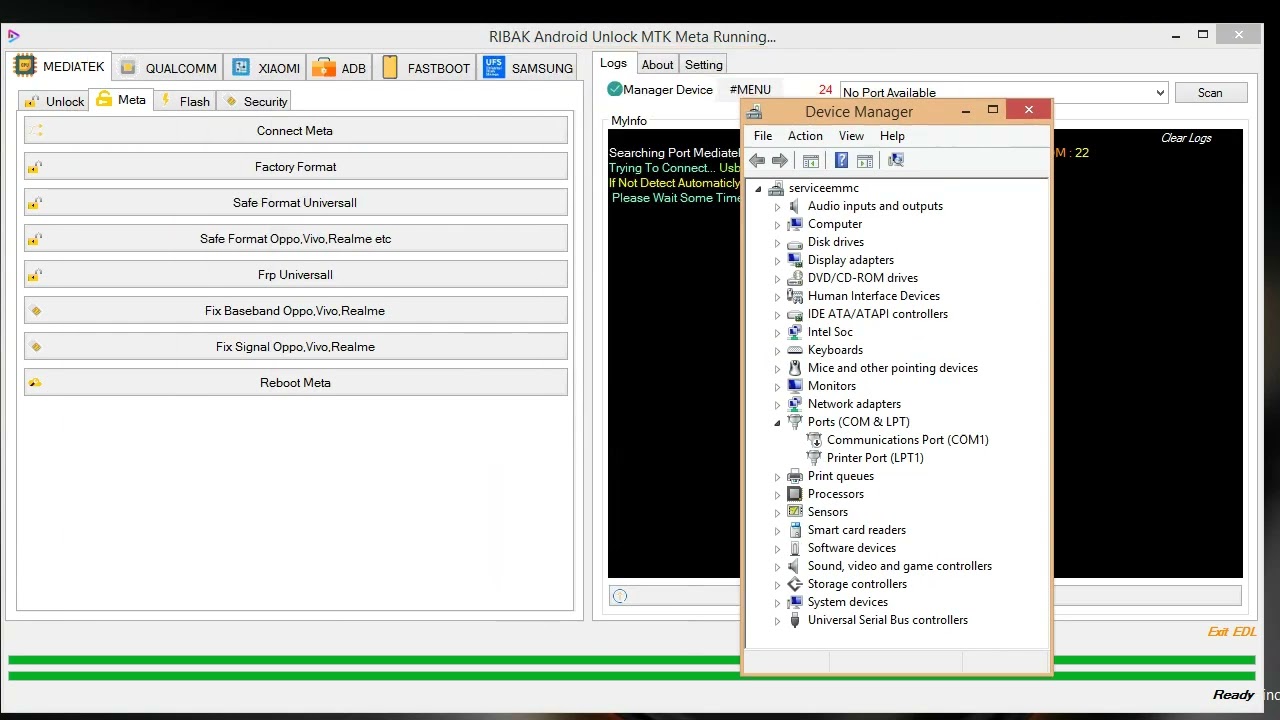Screen dimensions: 1280x720
Task: Click the Reboot Meta button
Action: 296,383
